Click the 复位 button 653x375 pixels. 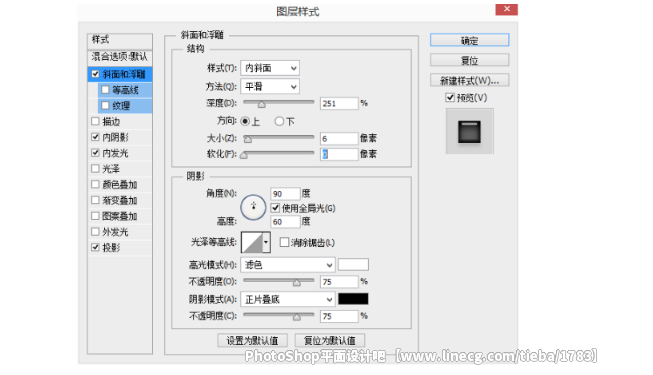(x=469, y=60)
